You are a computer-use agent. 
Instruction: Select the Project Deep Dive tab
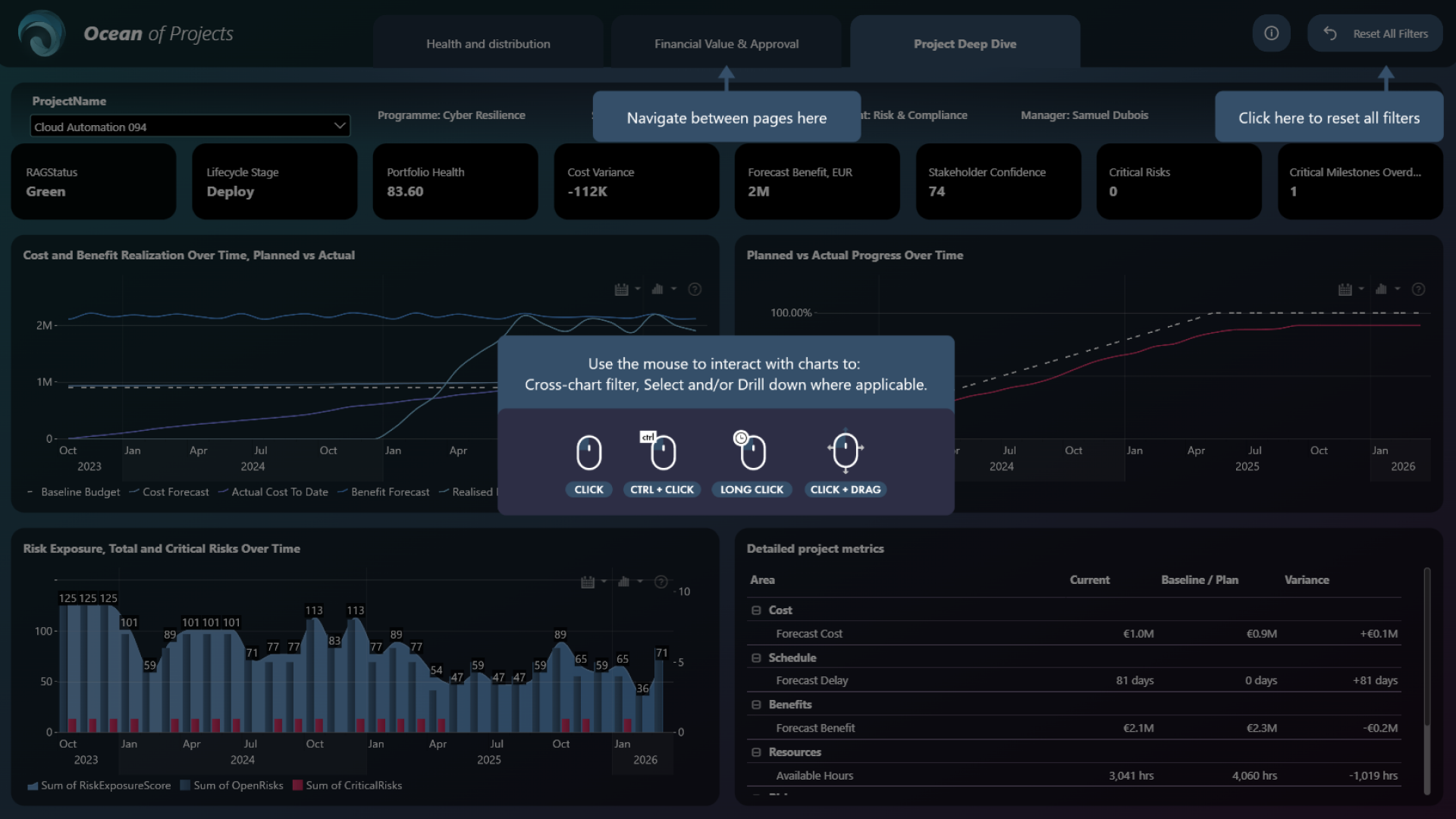(965, 43)
